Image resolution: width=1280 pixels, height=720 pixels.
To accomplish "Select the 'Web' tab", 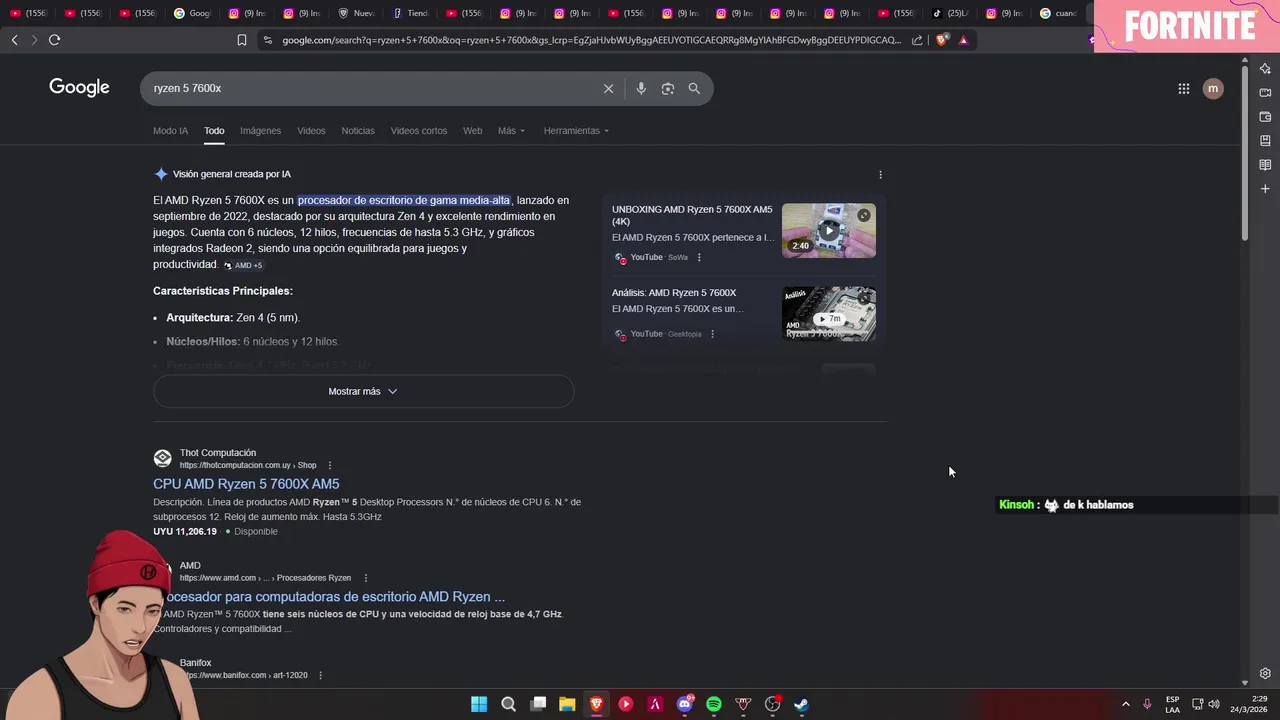I will coord(472,131).
